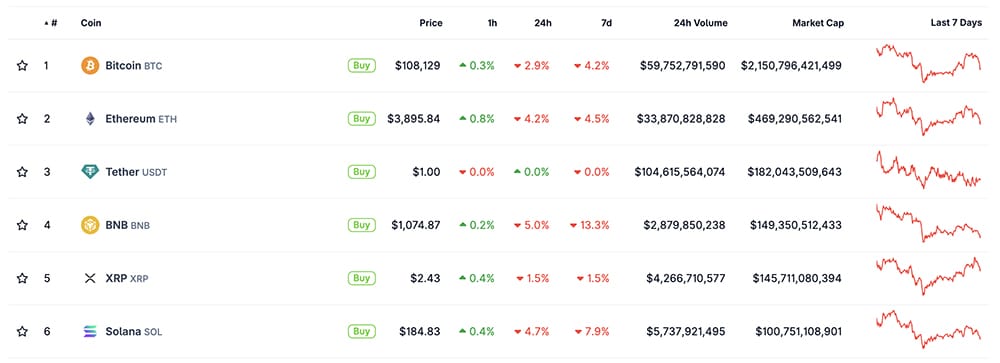Viewport: 1000px width, 363px height.
Task: Sort table by Market Cap column header
Action: (818, 23)
